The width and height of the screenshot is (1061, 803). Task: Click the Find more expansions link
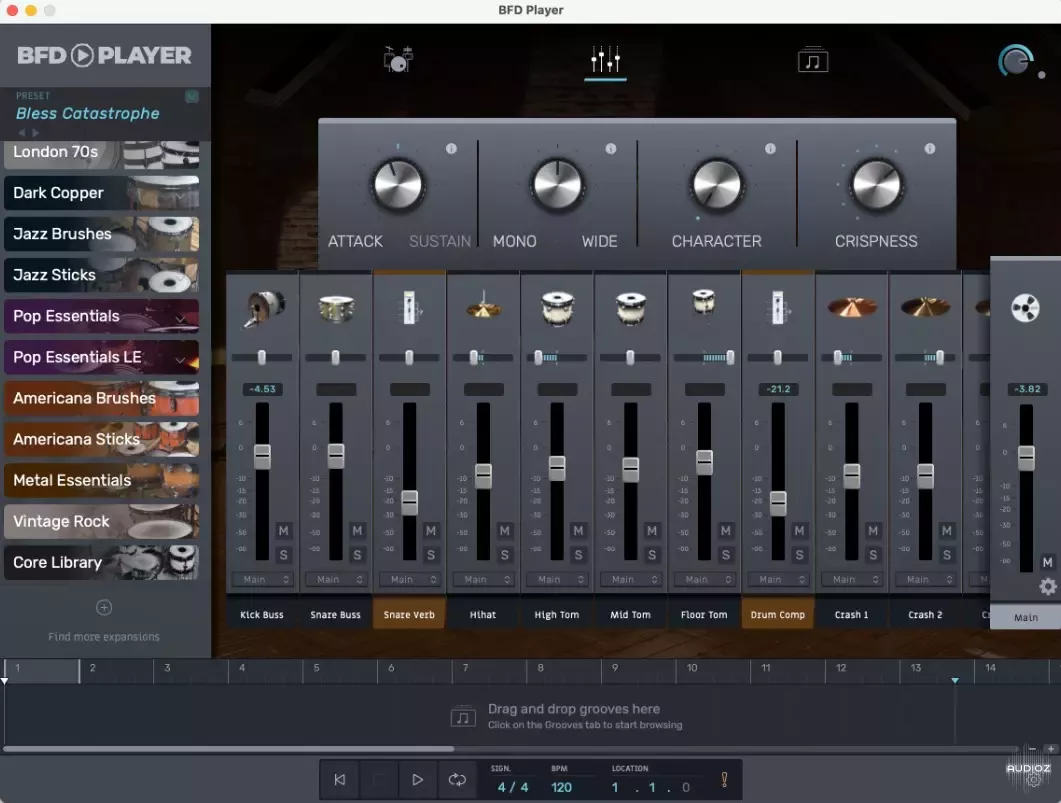pyautogui.click(x=103, y=636)
